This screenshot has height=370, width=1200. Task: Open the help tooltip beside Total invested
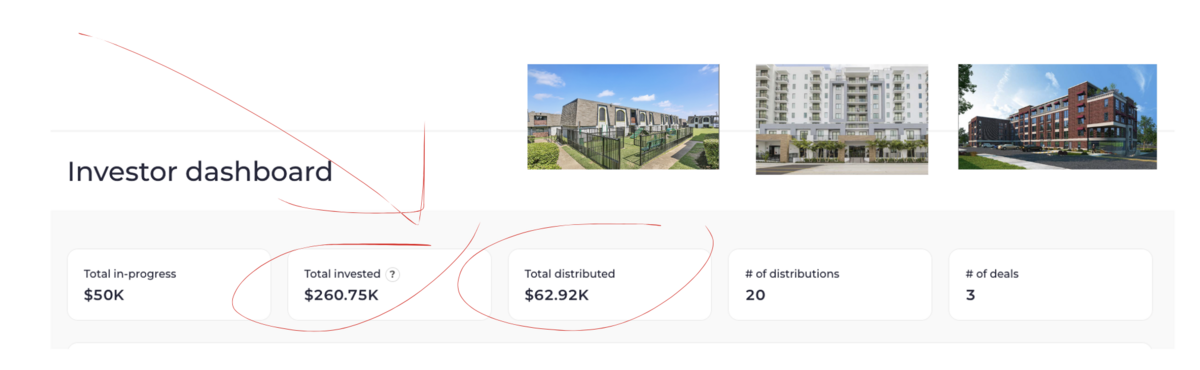[x=393, y=274]
